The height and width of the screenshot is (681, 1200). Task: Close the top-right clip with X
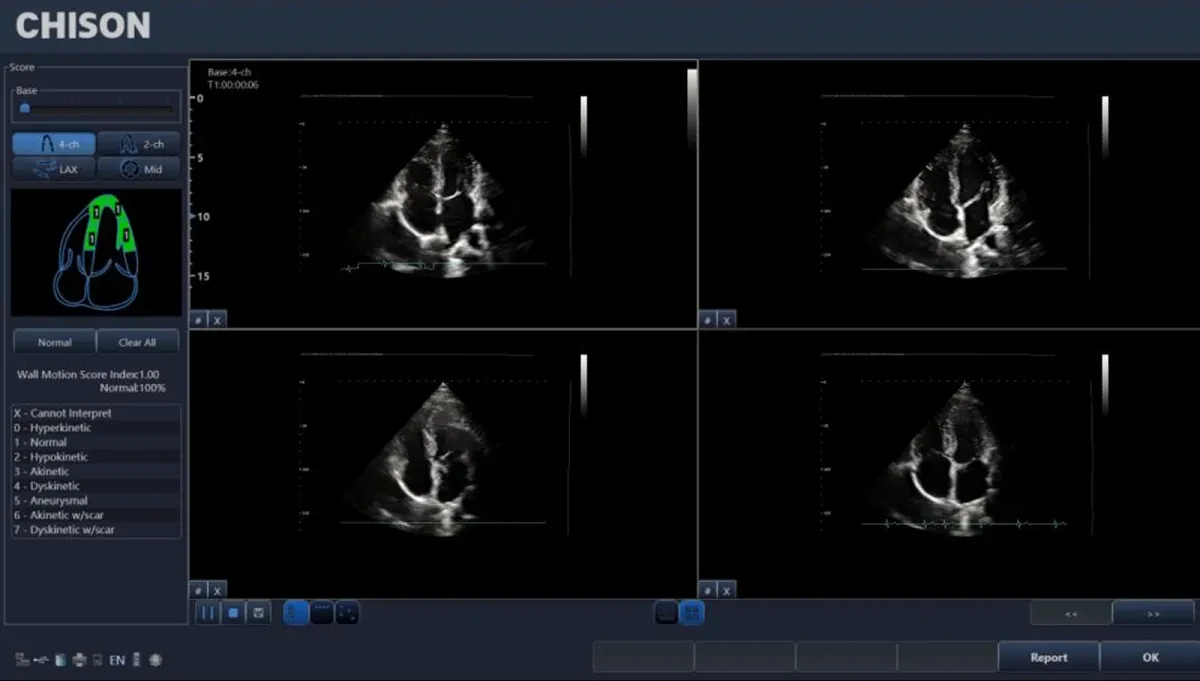click(x=727, y=320)
